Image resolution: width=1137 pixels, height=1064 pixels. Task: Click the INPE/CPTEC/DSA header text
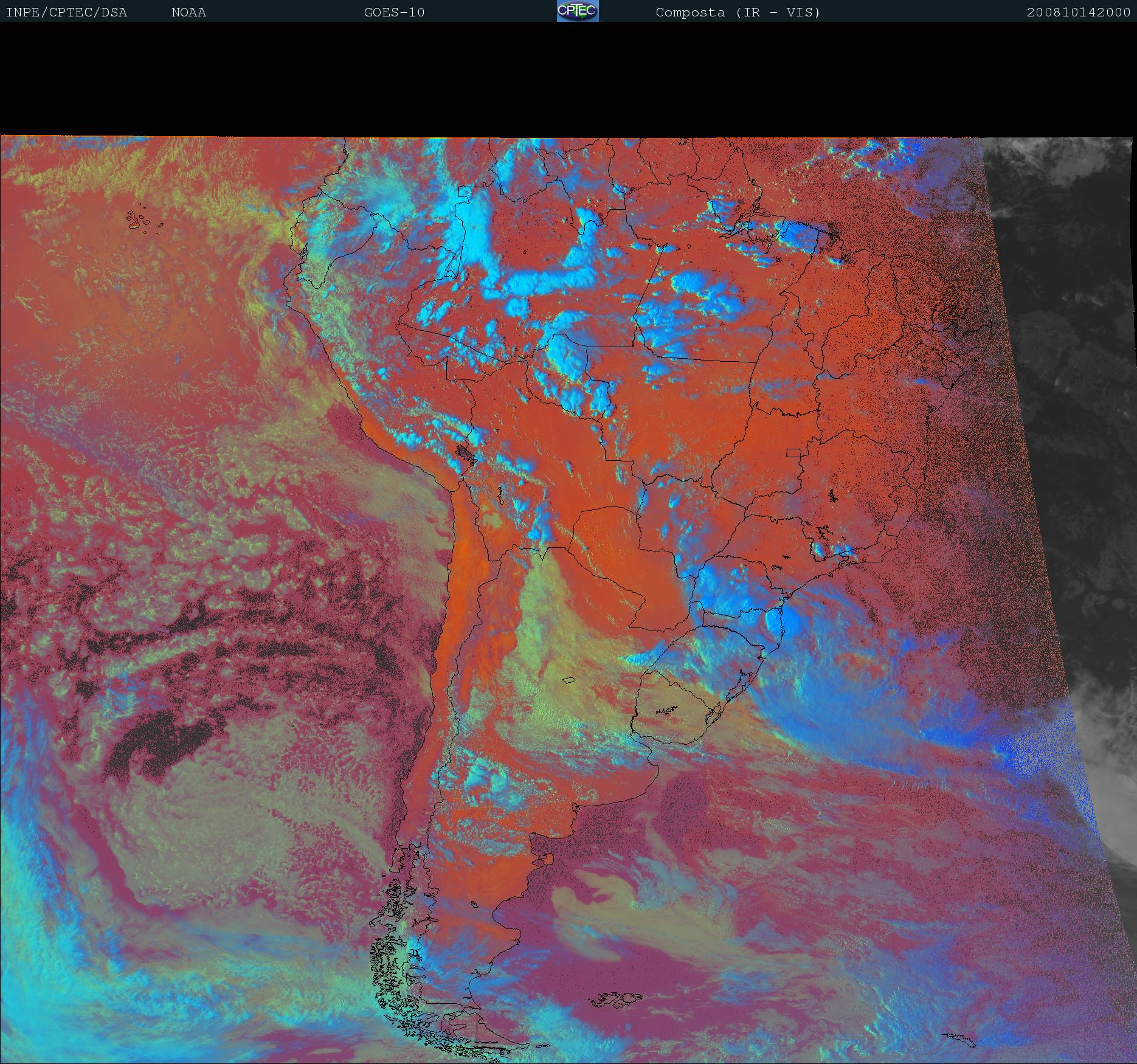coord(66,12)
